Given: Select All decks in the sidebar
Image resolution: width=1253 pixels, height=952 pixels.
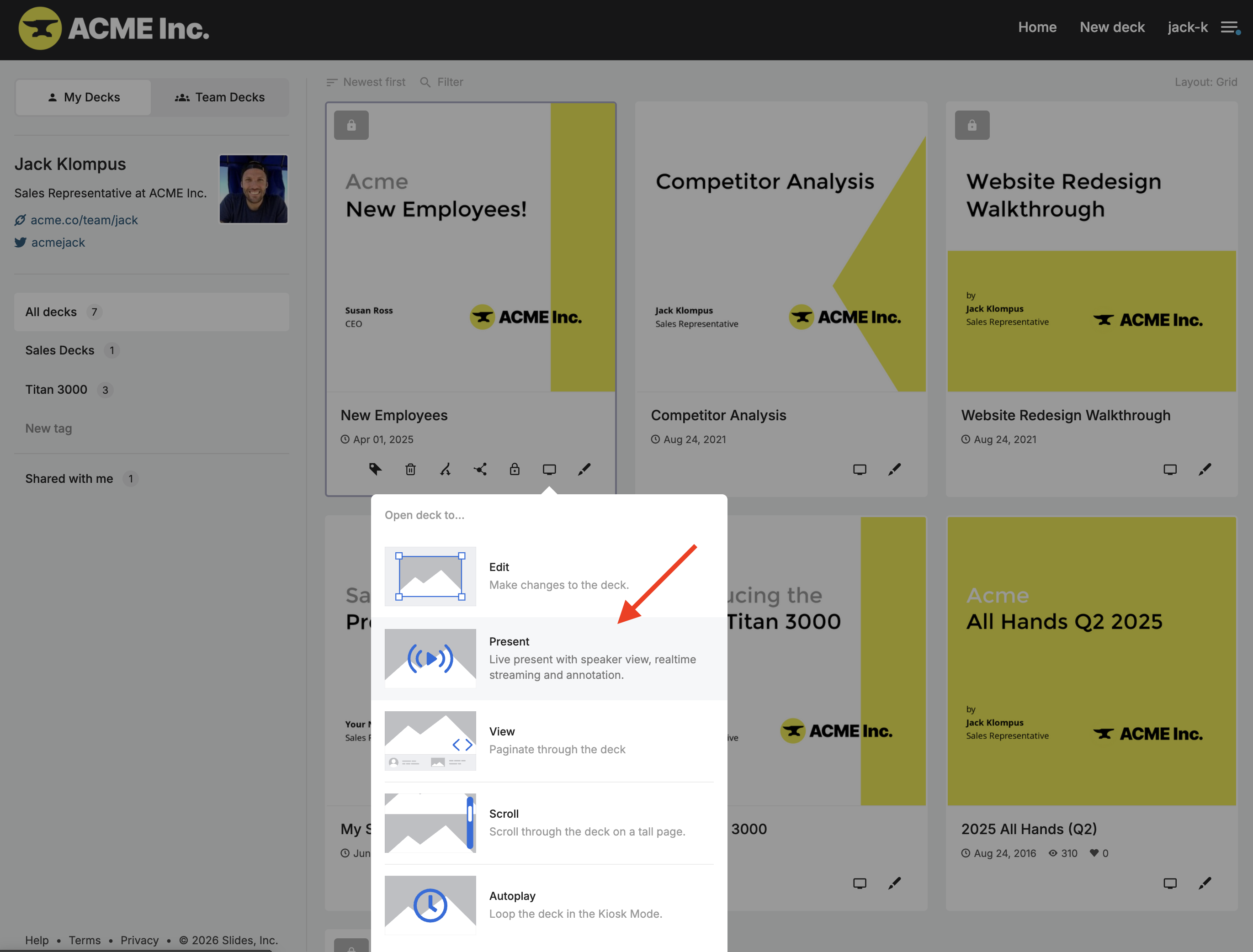Looking at the screenshot, I should click(151, 312).
